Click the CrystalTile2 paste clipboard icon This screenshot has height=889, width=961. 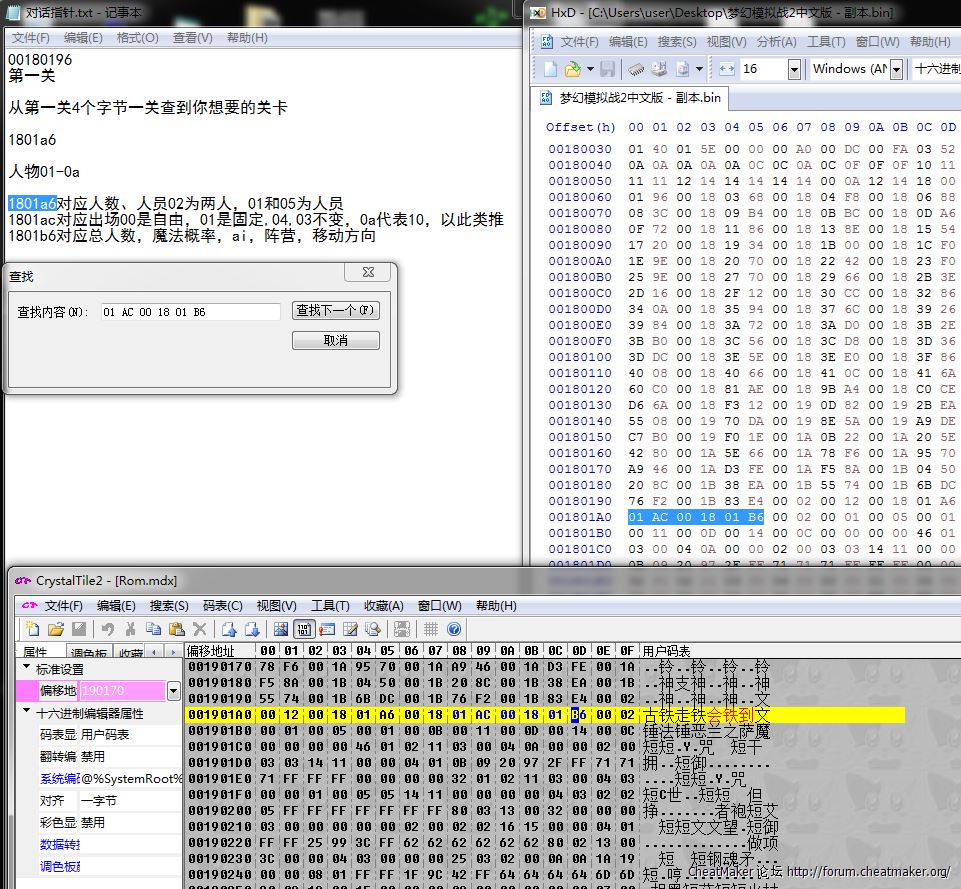click(x=176, y=629)
